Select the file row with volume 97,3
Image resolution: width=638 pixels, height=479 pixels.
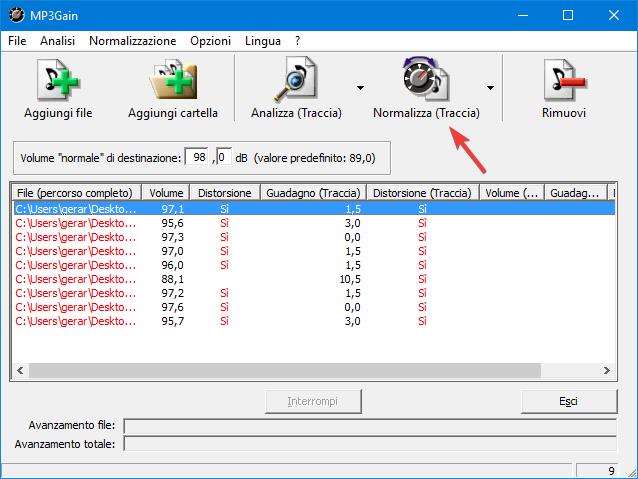pos(314,237)
